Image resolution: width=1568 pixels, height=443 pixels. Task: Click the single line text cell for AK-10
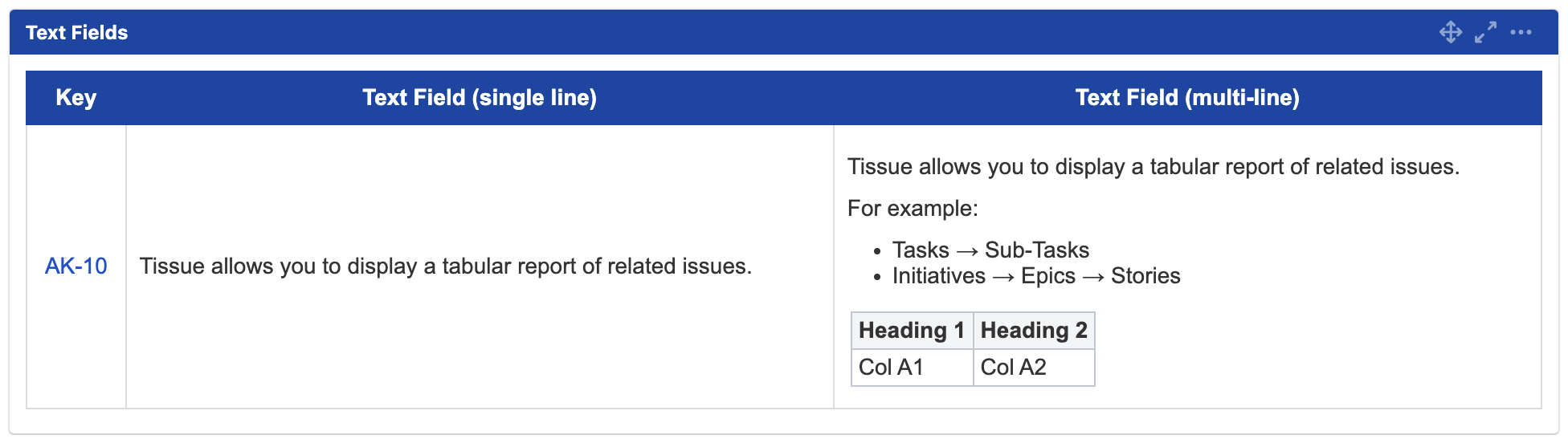coord(446,266)
